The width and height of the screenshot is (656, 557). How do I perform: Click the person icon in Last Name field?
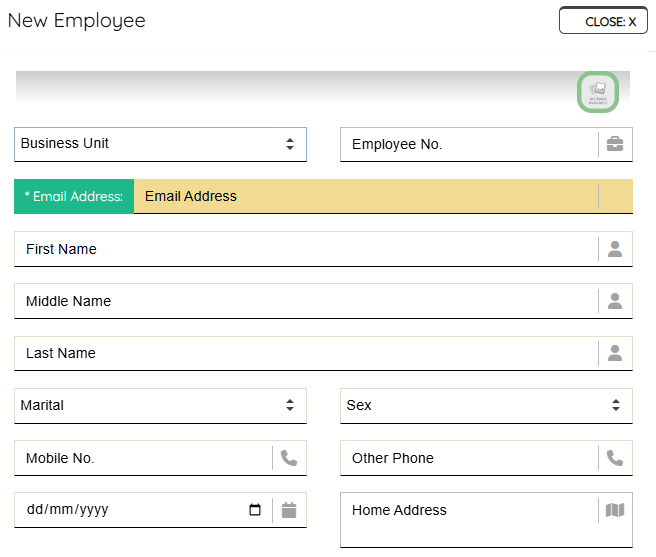click(x=615, y=353)
